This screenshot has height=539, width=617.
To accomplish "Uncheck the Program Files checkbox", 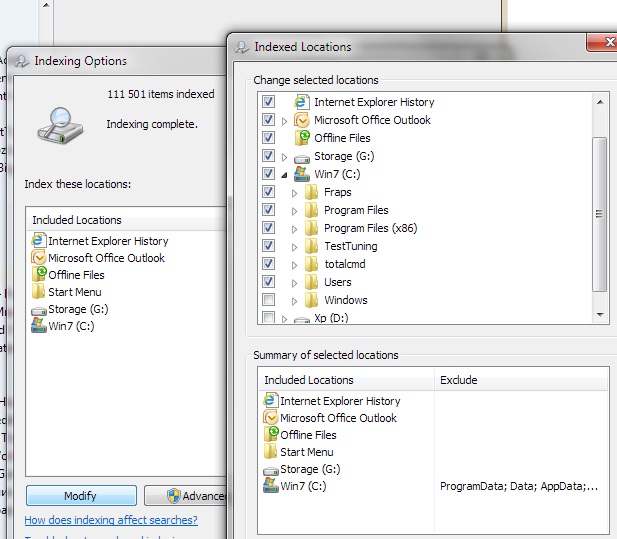I will 268,209.
